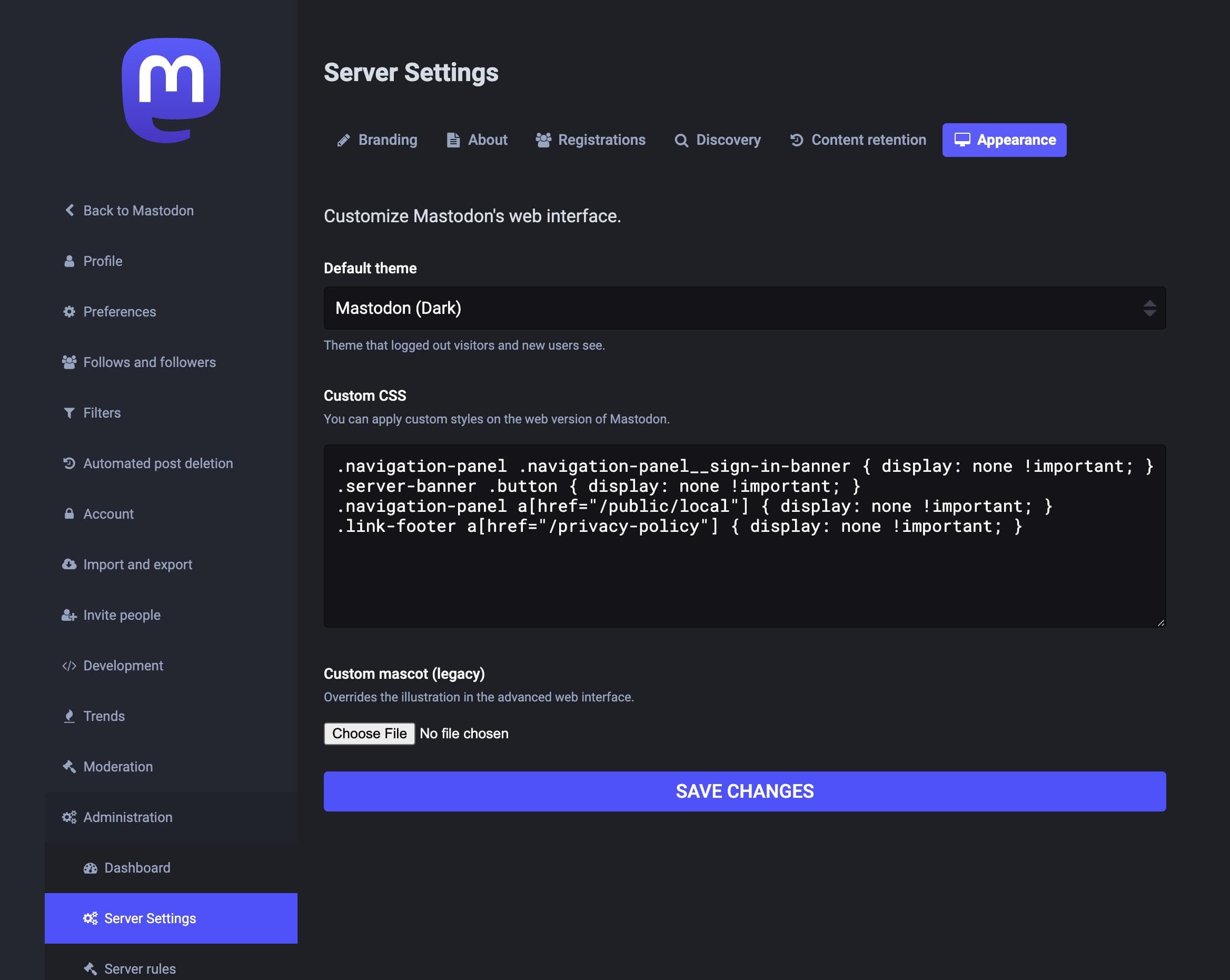Click the Import and export cloud icon
The height and width of the screenshot is (980, 1230).
[69, 564]
